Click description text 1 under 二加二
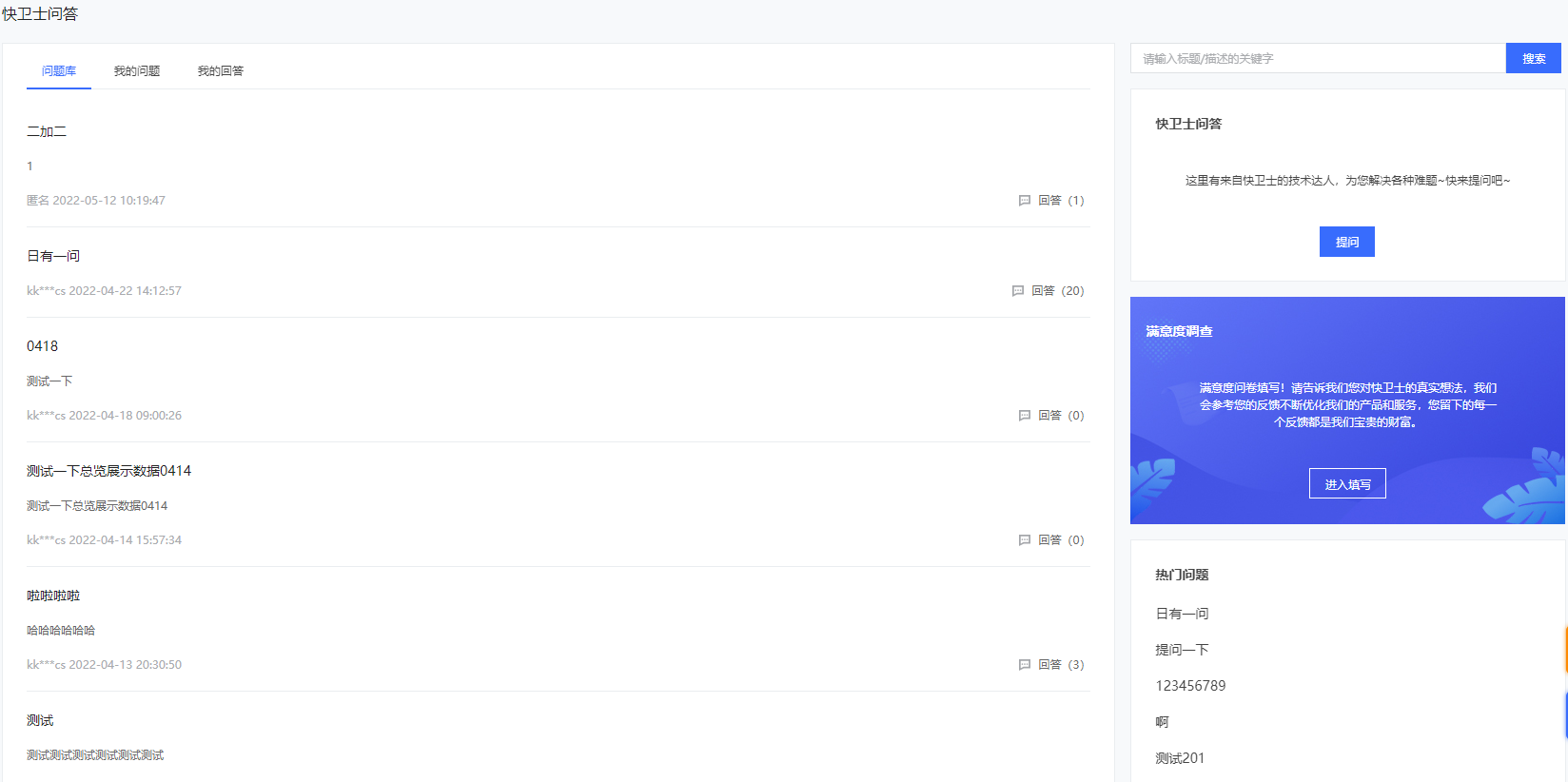 click(29, 166)
